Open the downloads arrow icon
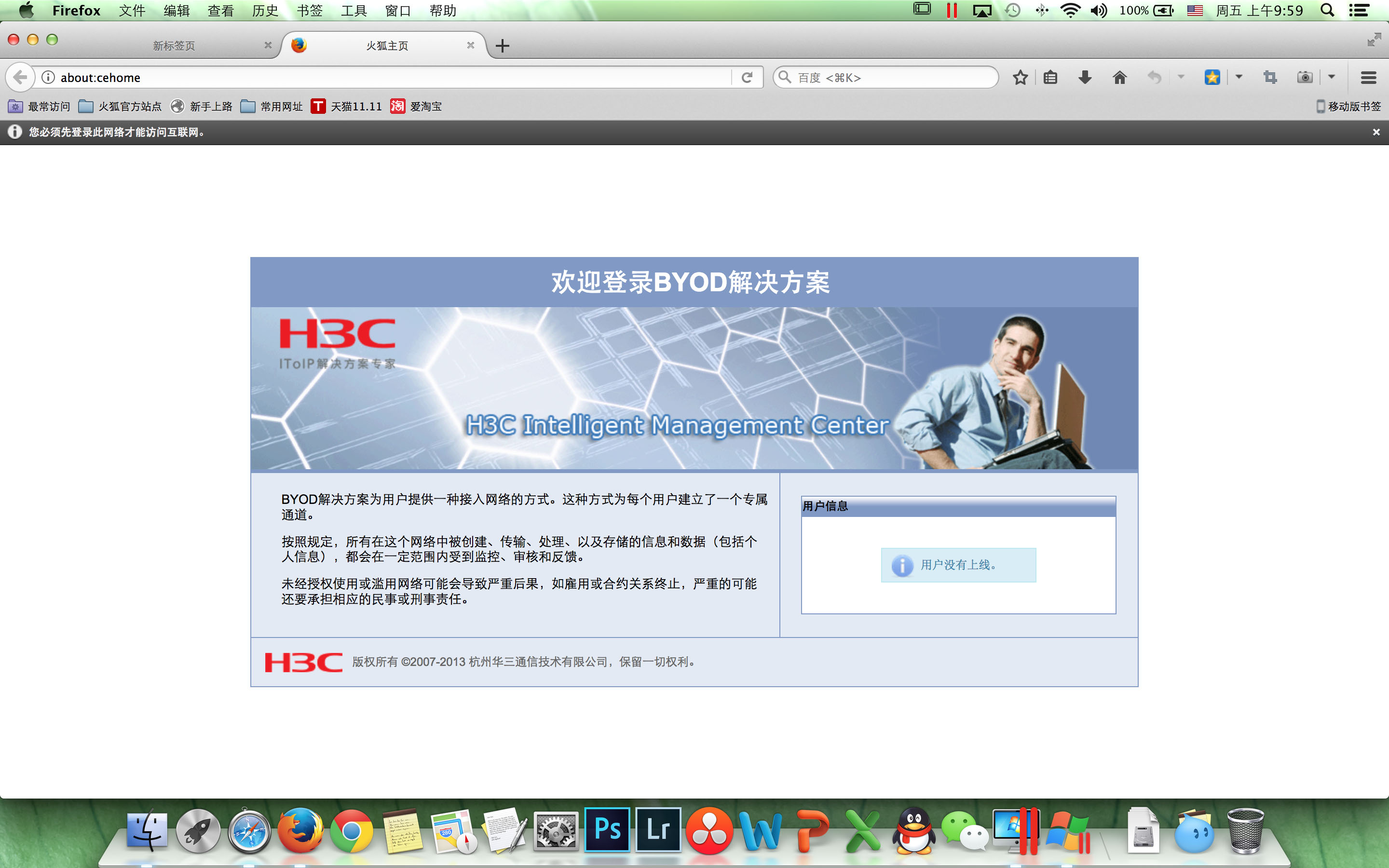 pos(1085,78)
